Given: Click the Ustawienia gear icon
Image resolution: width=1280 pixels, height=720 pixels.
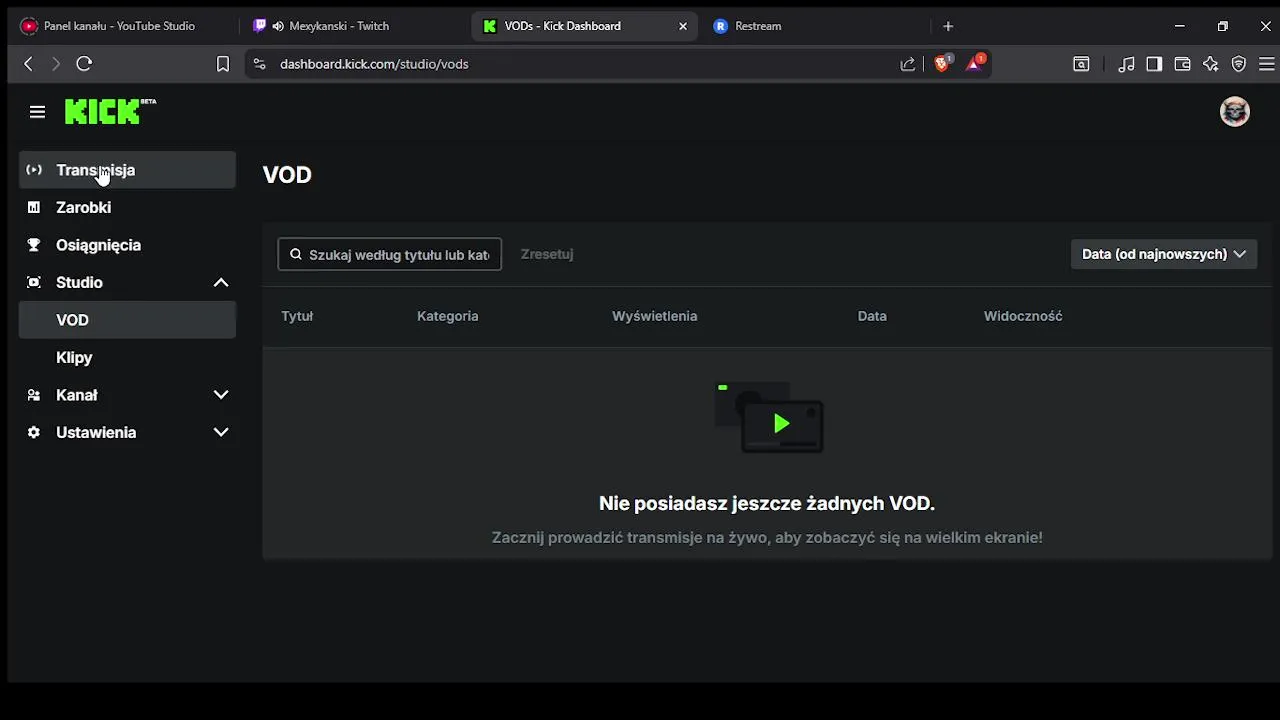Looking at the screenshot, I should click(34, 432).
